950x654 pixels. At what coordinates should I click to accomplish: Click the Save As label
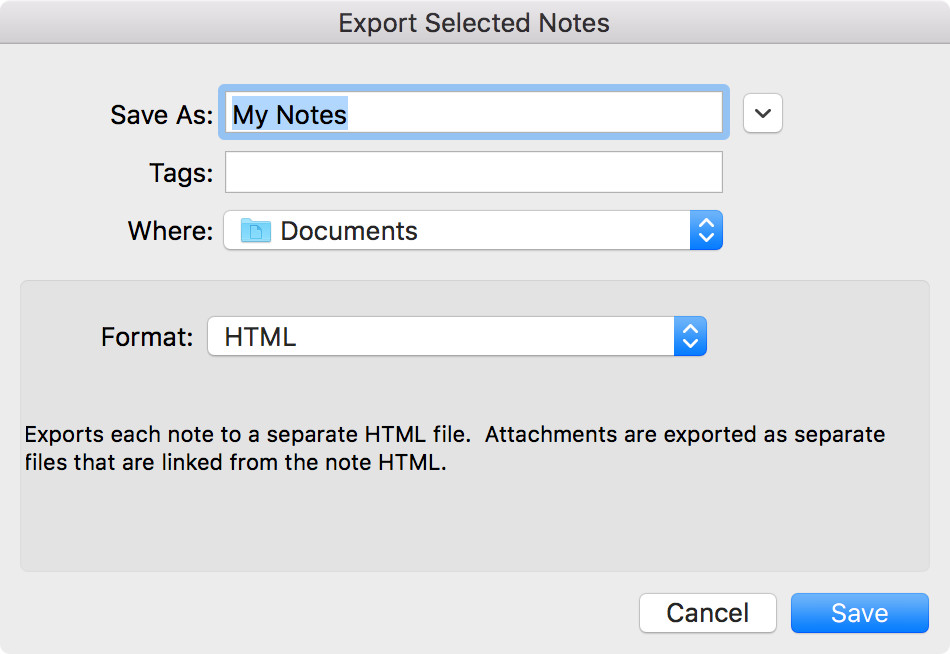pos(162,115)
